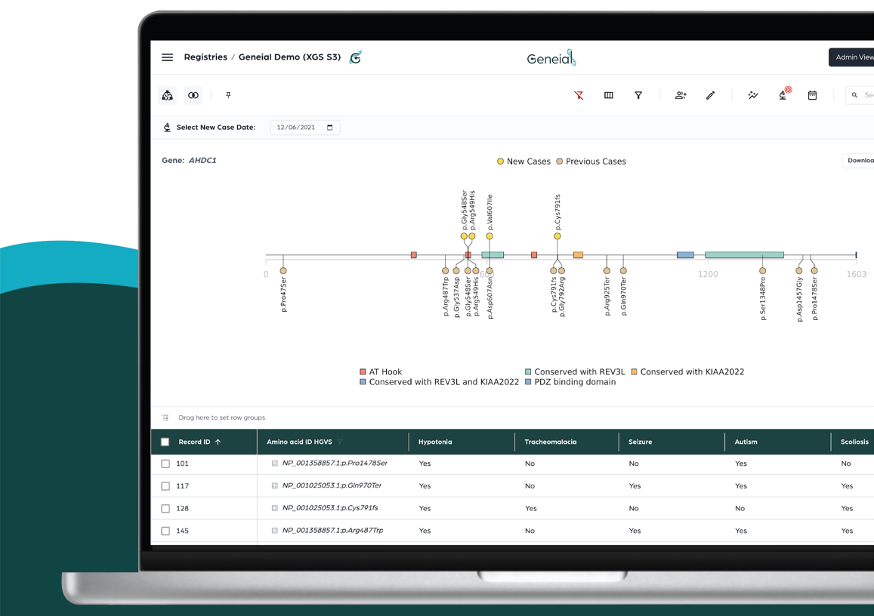Click the microscope icon with red badge
874x616 pixels.
783,95
